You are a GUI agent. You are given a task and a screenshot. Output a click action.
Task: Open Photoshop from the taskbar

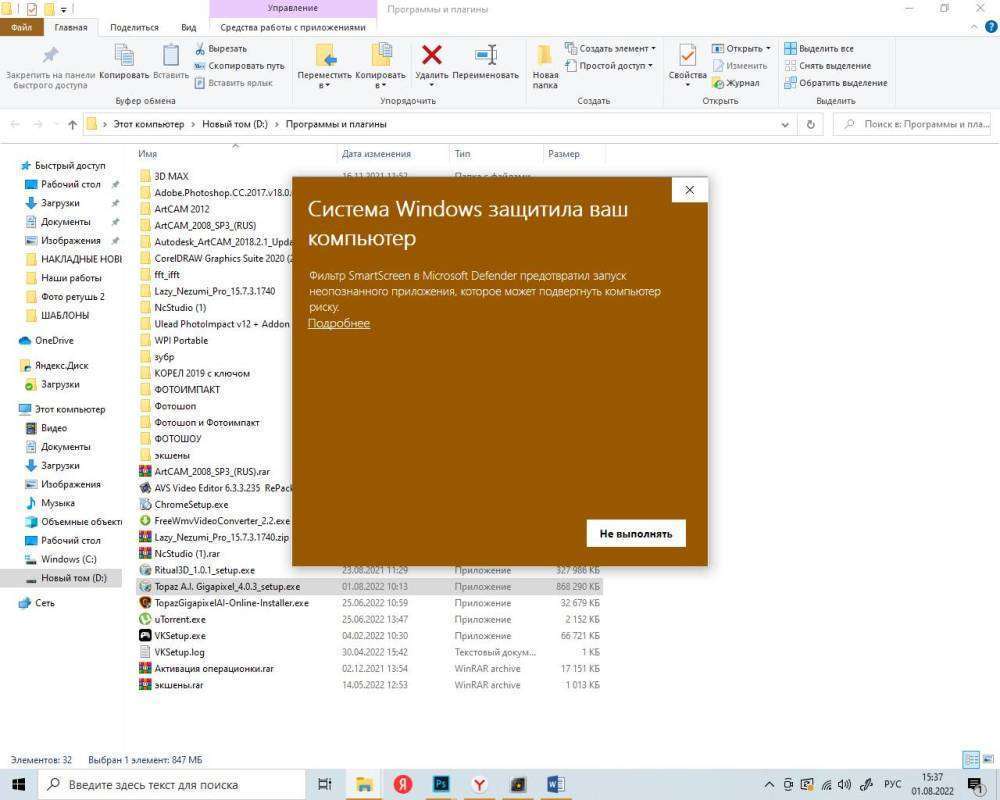441,785
